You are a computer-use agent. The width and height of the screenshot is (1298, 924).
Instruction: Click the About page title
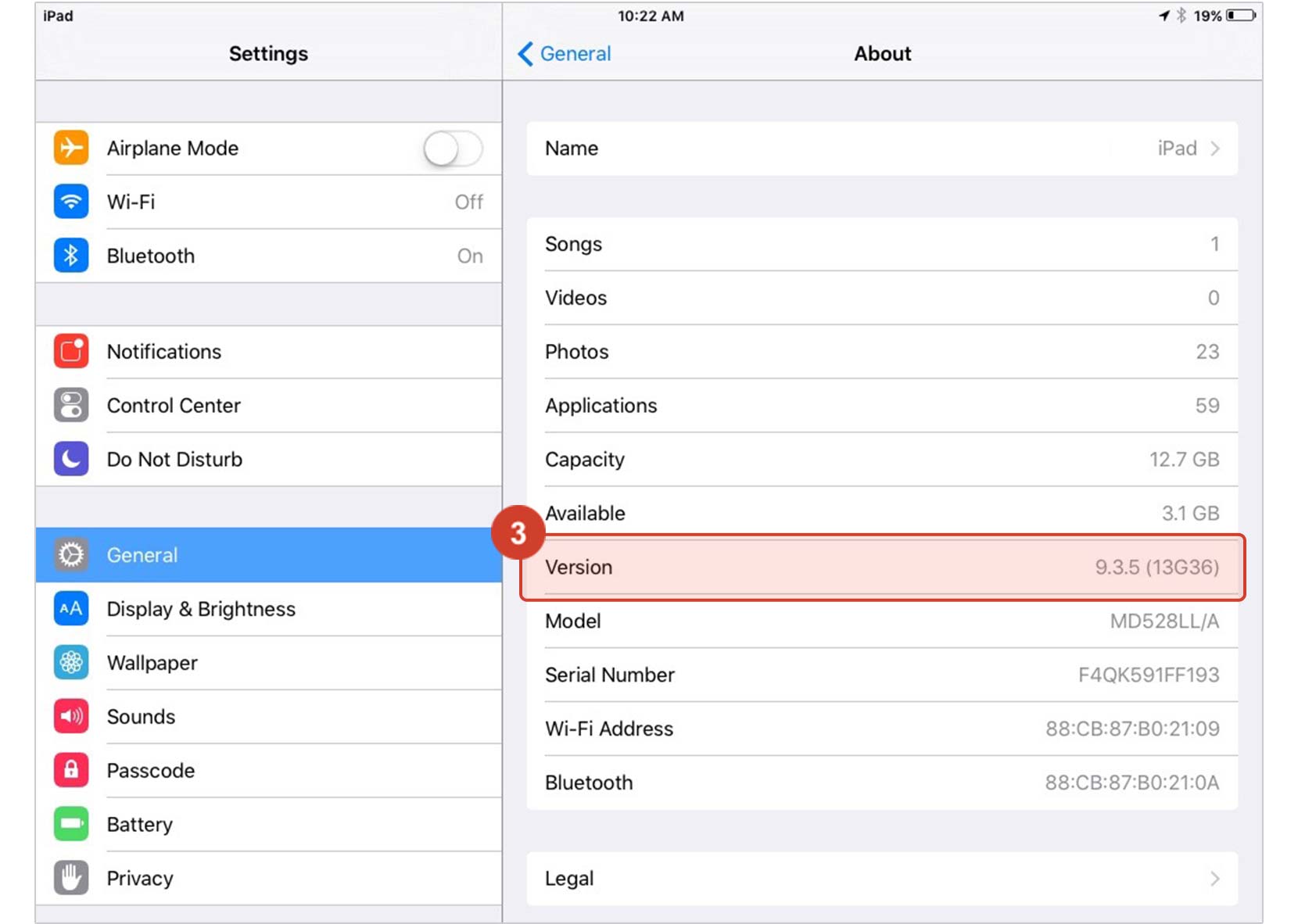[x=883, y=54]
